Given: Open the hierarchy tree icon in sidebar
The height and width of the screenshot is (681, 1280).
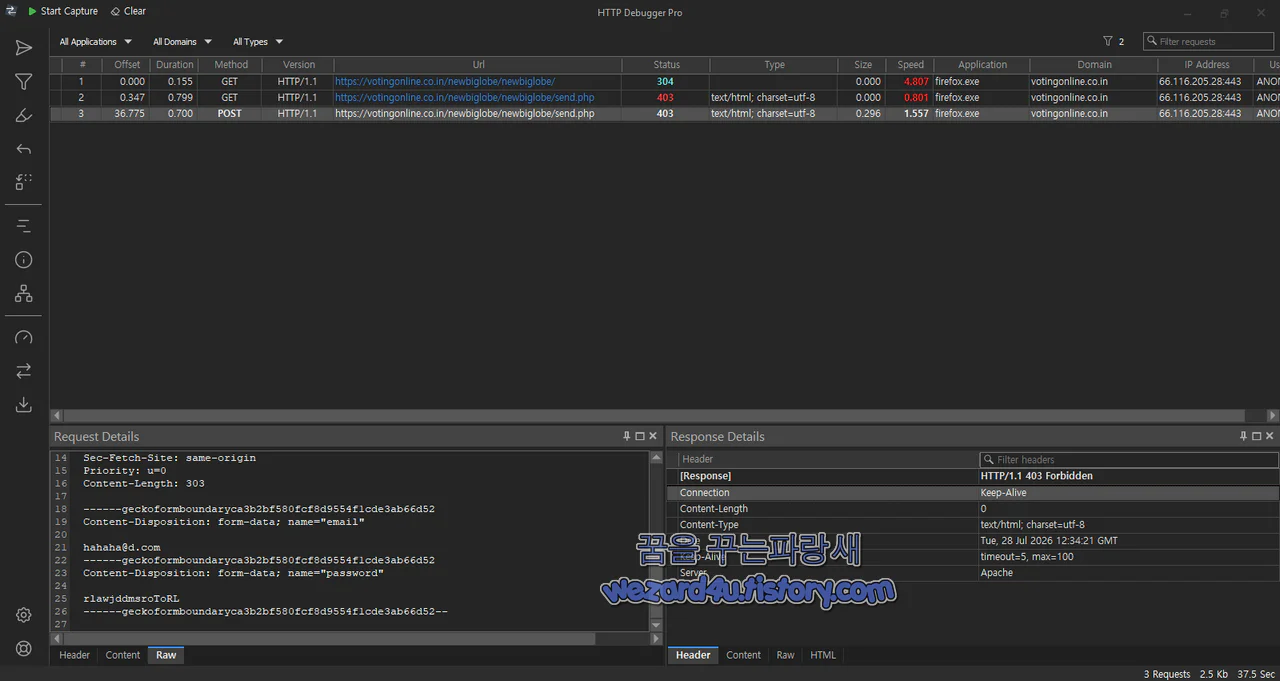Looking at the screenshot, I should 24,294.
